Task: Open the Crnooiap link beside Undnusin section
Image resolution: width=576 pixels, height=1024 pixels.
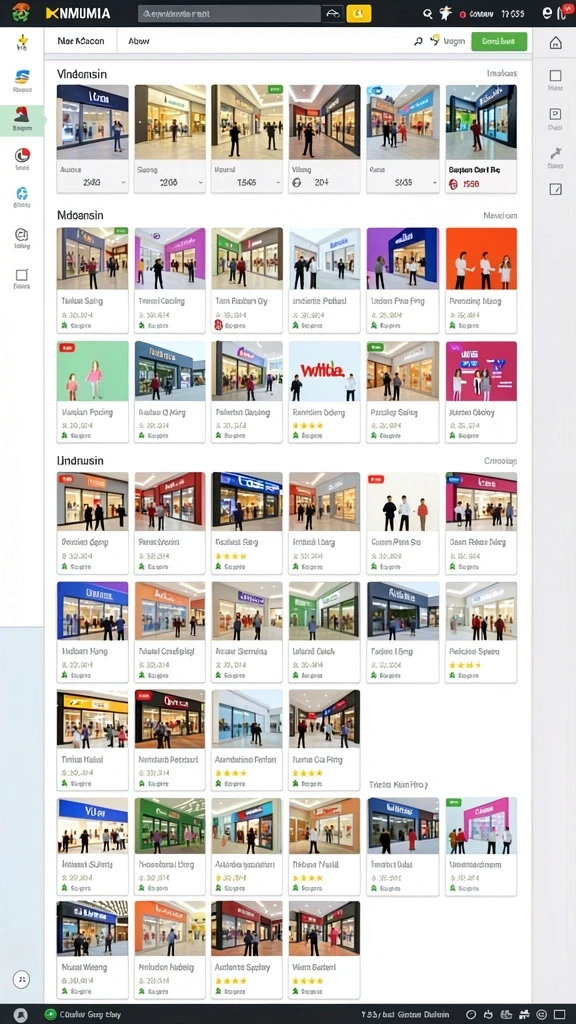Action: (500, 460)
